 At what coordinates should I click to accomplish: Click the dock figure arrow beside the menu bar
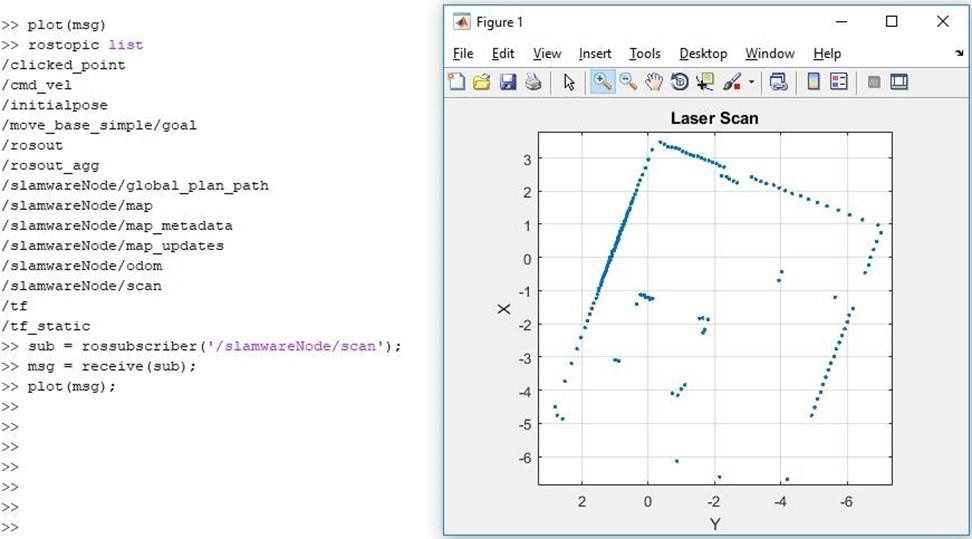pyautogui.click(x=959, y=53)
